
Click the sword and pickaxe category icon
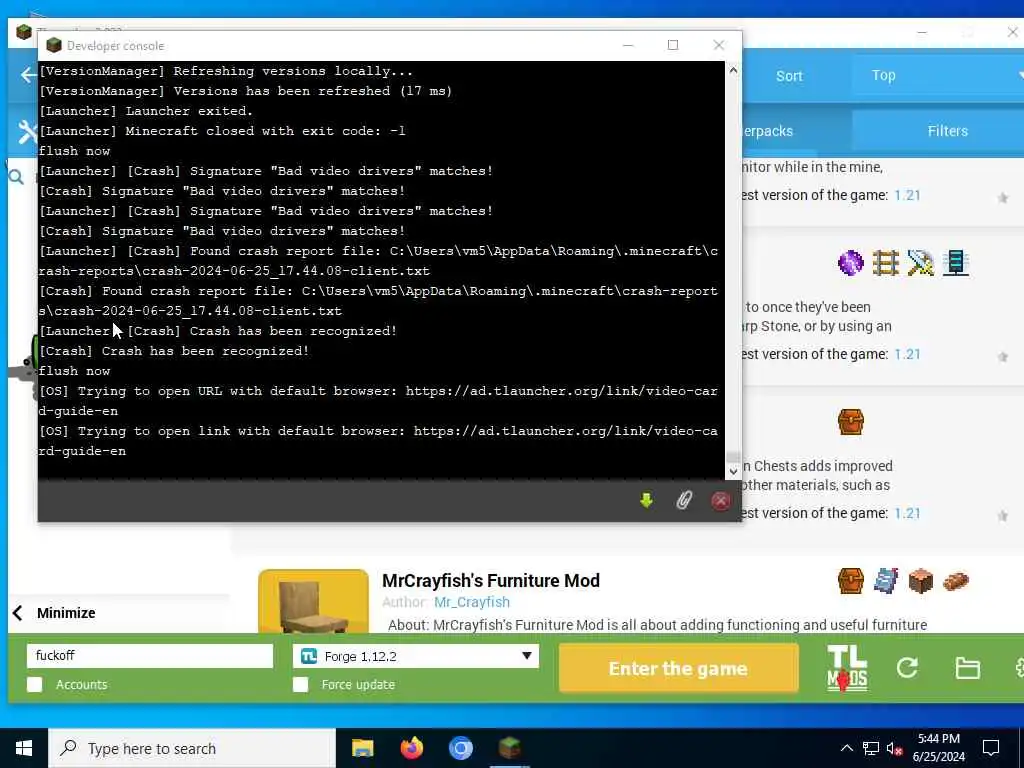(921, 263)
